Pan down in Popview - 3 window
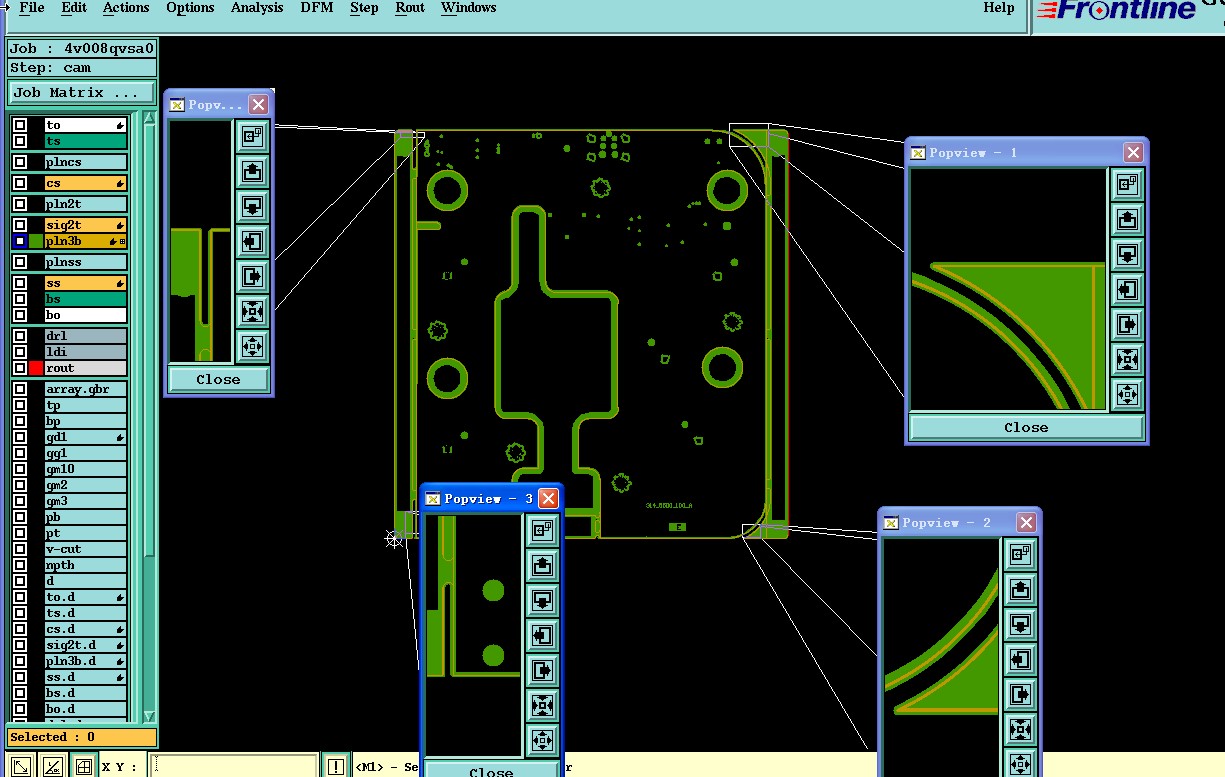This screenshot has width=1225, height=777. pos(542,600)
